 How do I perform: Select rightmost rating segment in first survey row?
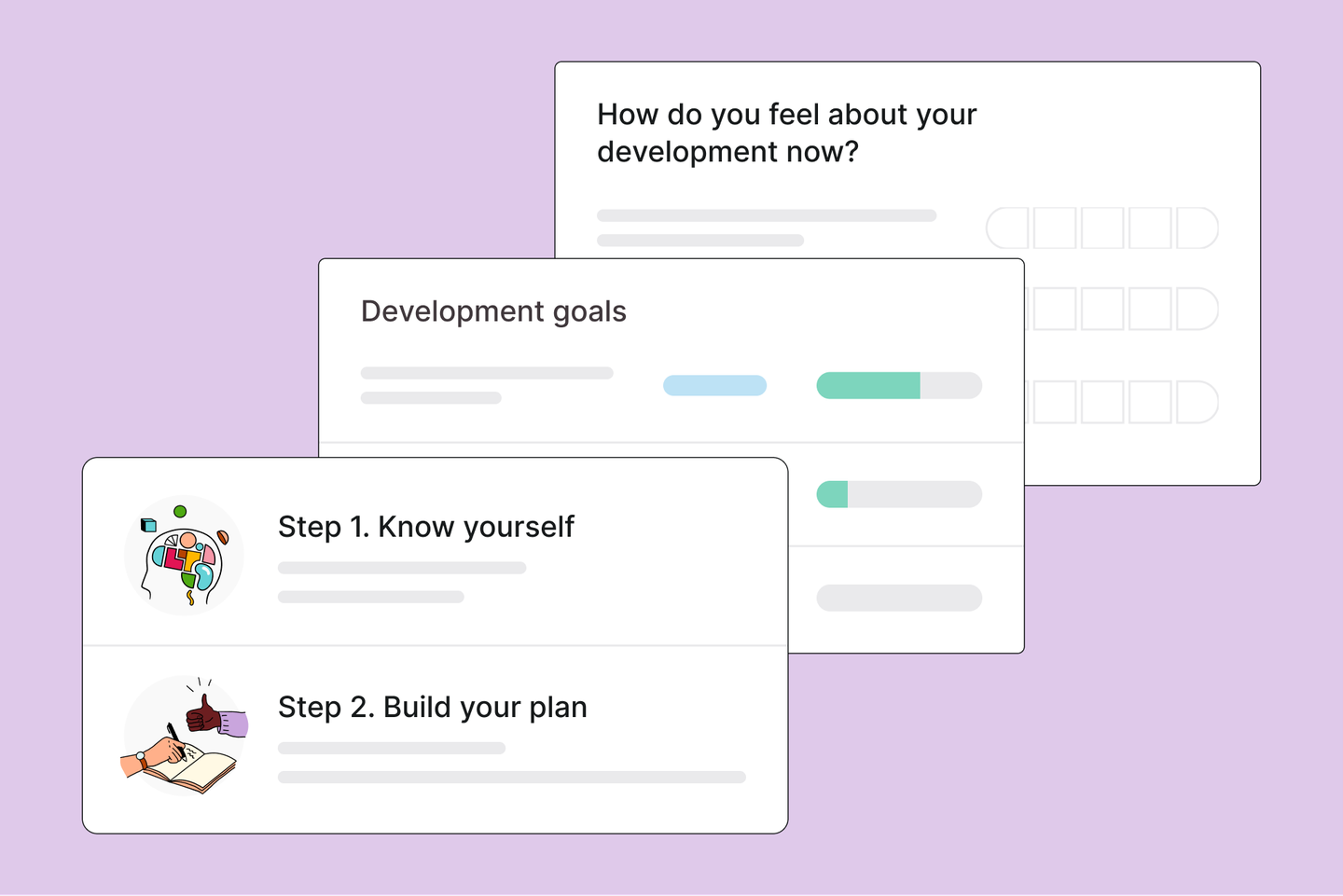1198,228
